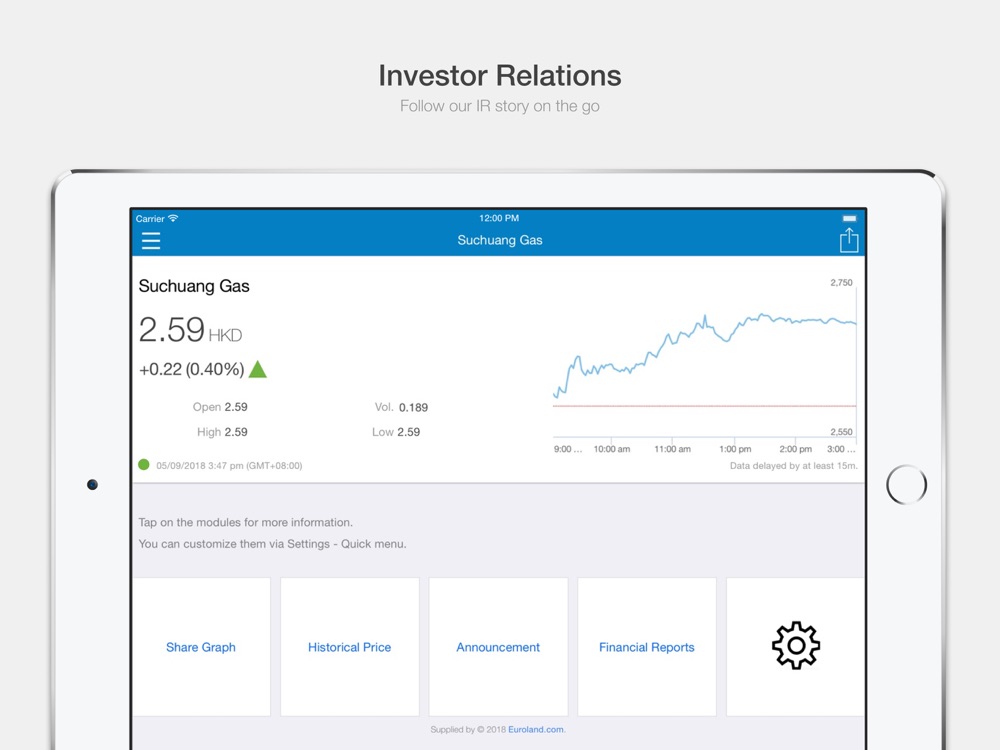
Task: Open the Announcement module
Action: pos(498,646)
